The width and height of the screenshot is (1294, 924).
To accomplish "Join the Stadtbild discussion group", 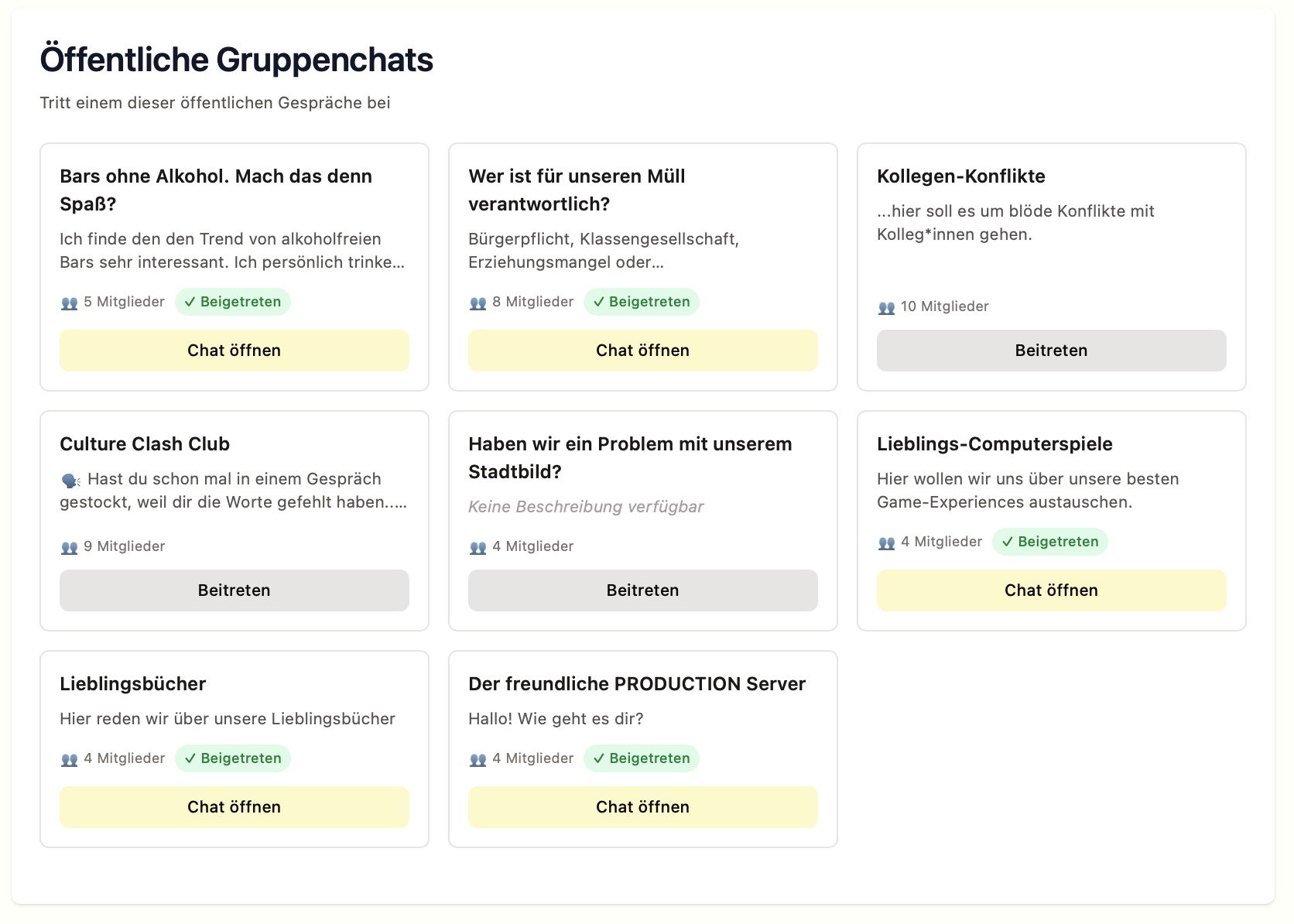I will tap(642, 590).
